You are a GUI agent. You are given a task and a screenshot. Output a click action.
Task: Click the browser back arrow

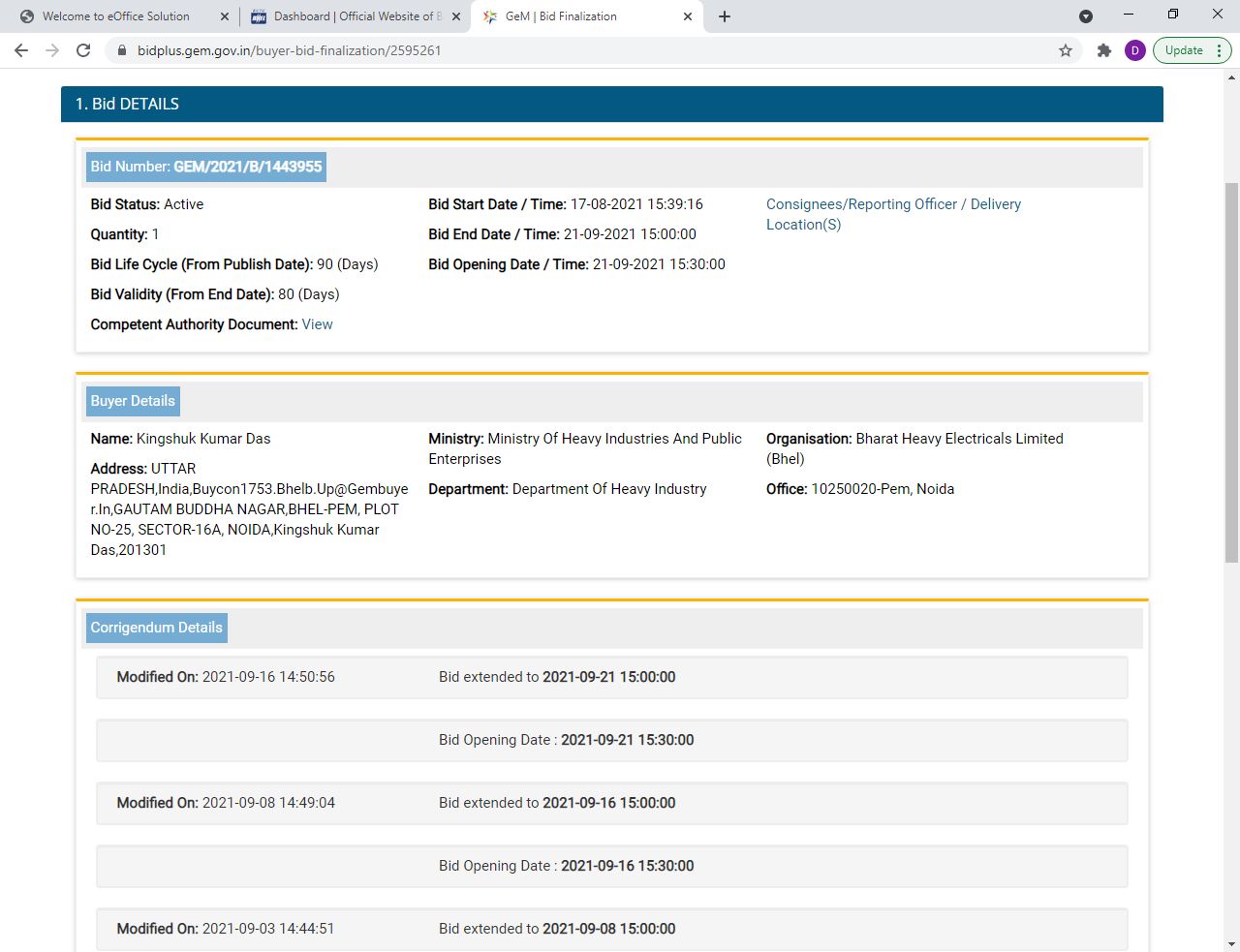(21, 50)
